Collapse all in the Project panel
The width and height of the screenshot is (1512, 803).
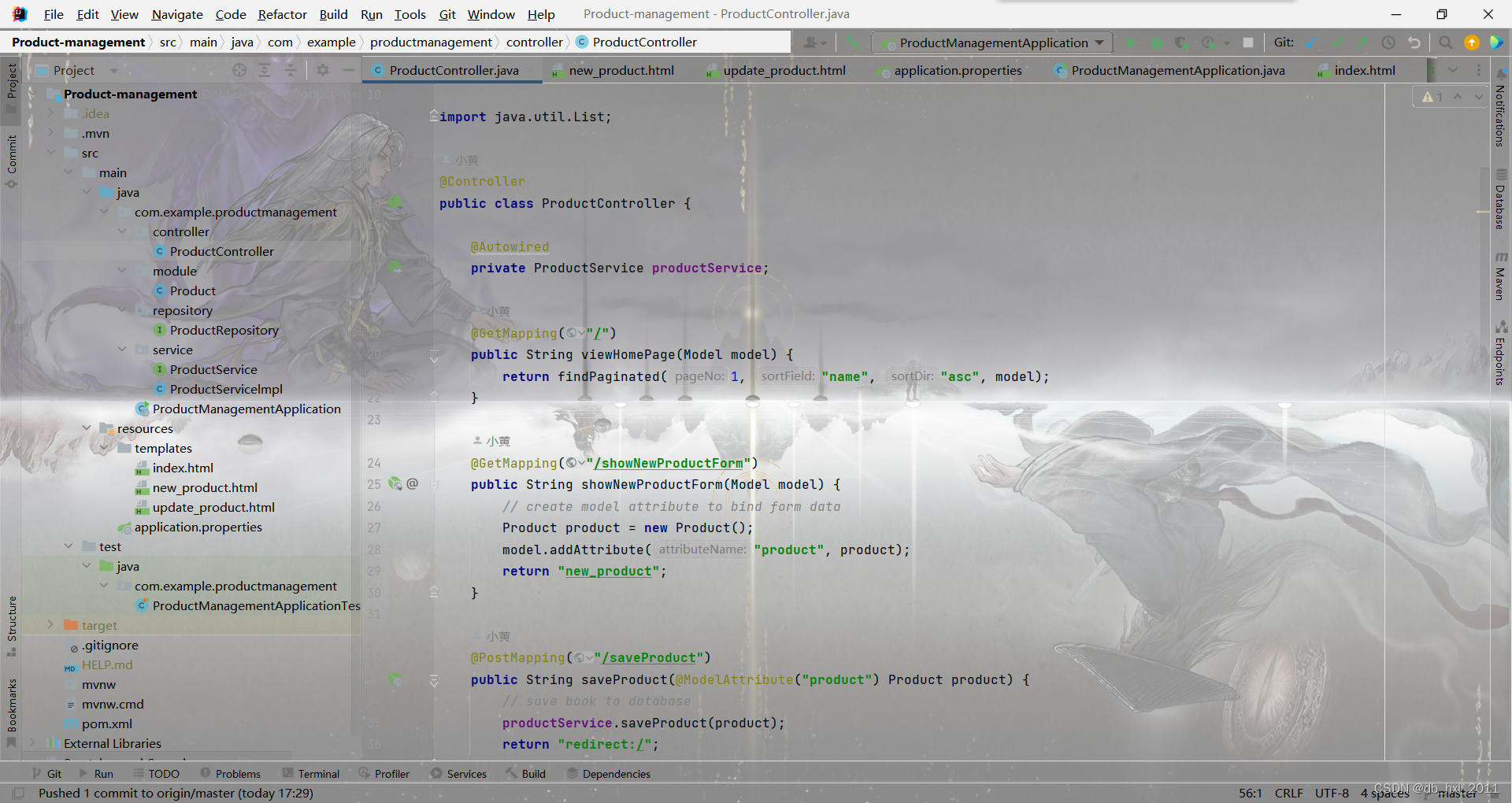[x=291, y=70]
